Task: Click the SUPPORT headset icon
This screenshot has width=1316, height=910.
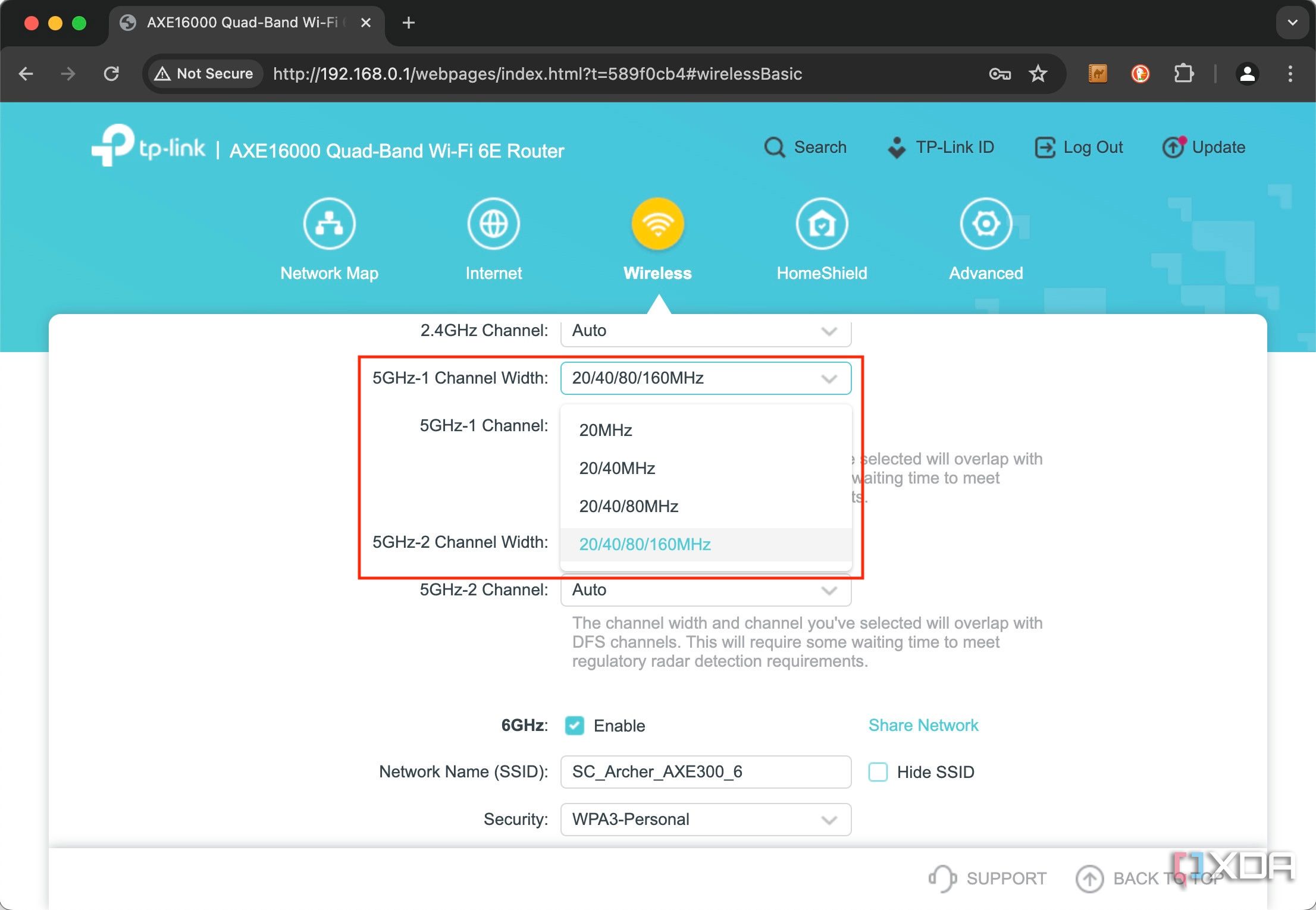Action: point(942,878)
